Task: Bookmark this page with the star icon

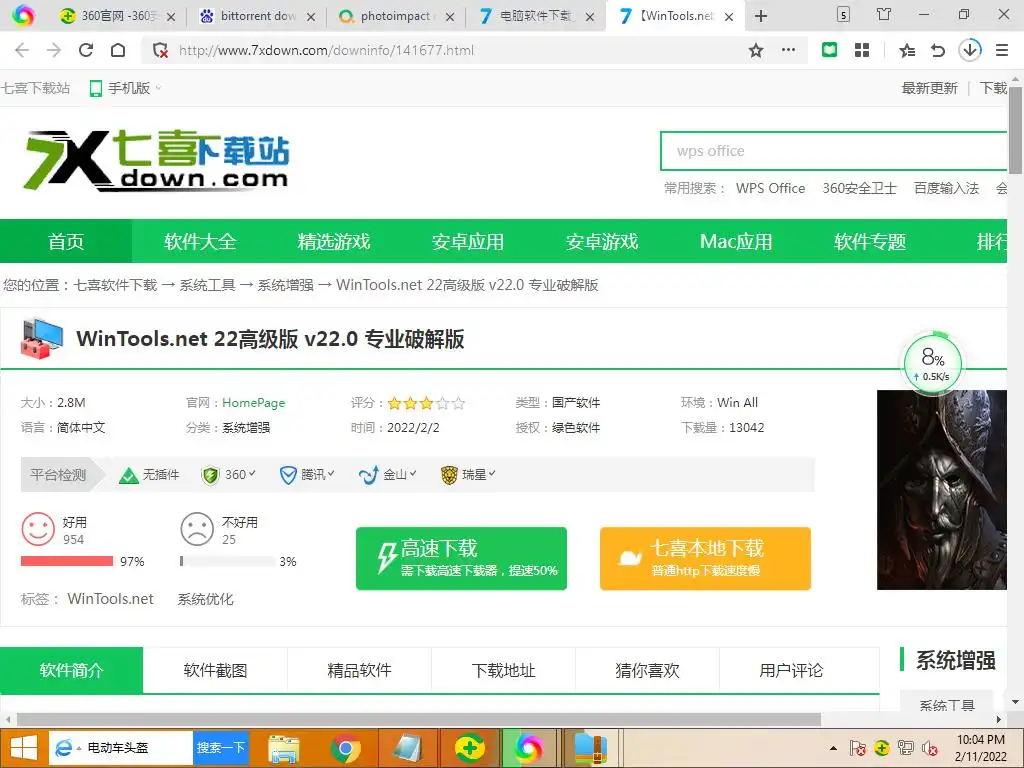Action: pyautogui.click(x=756, y=50)
